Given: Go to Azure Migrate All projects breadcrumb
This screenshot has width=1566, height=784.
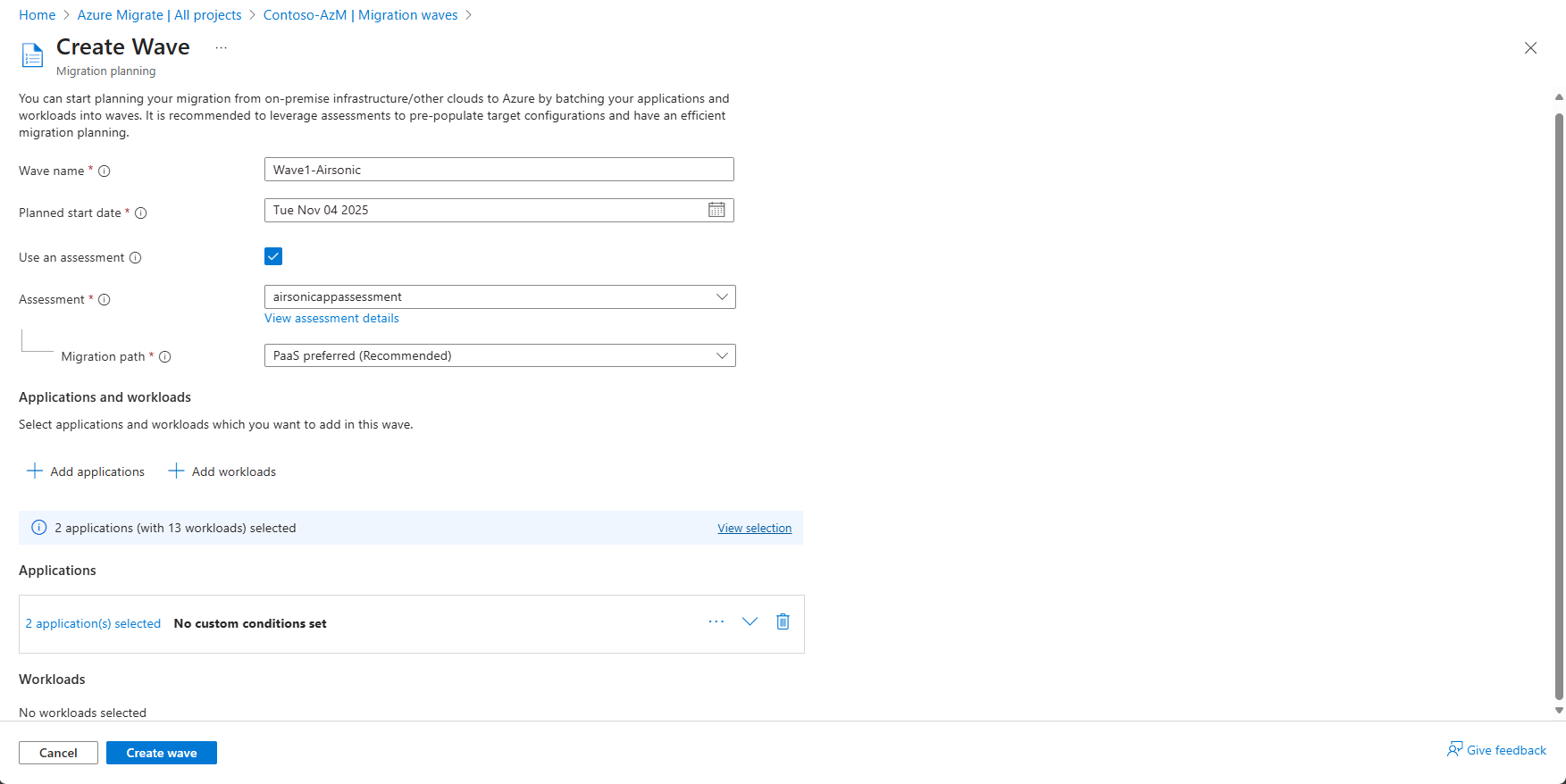Looking at the screenshot, I should click(x=159, y=15).
